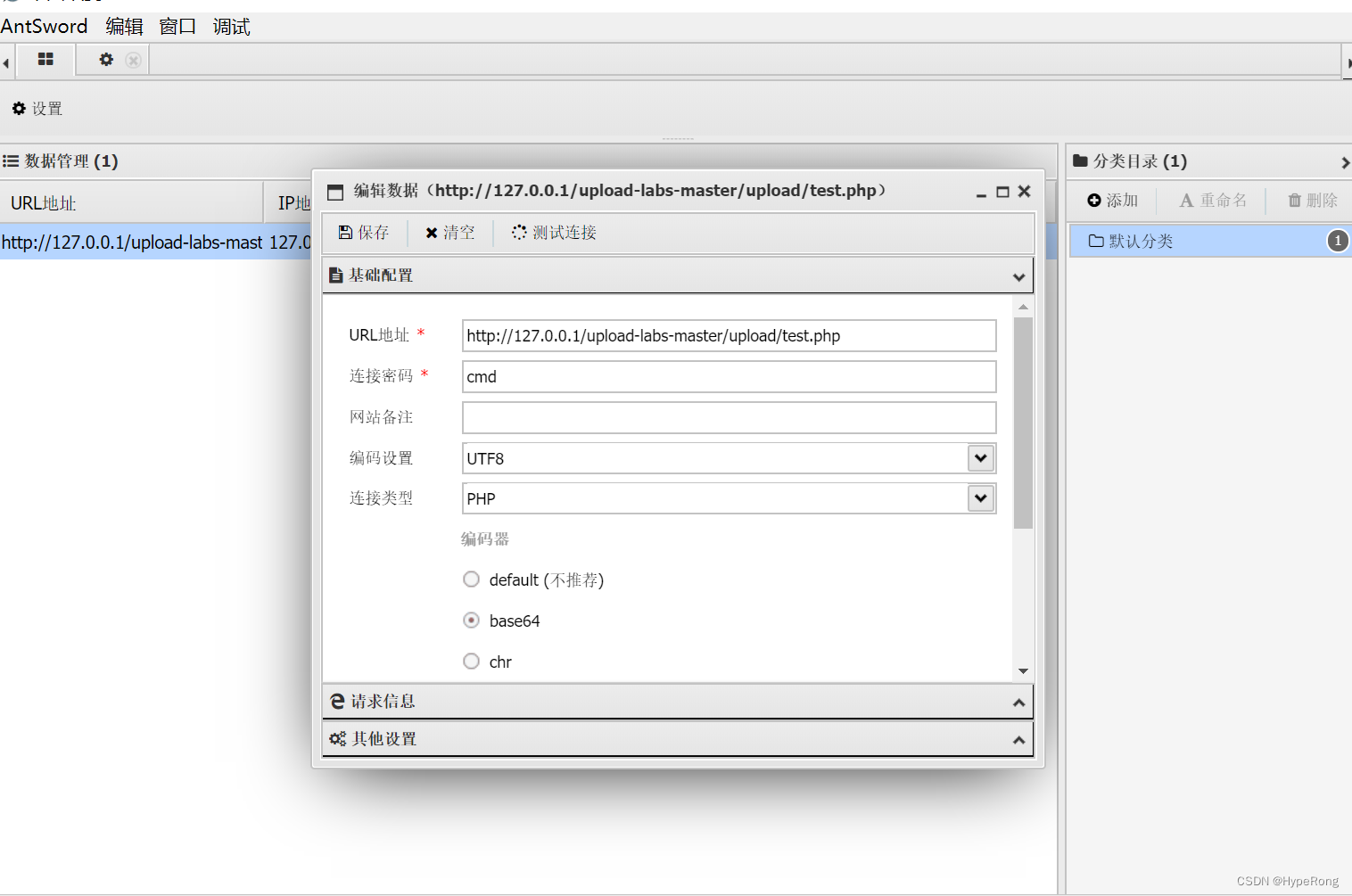Open the 连接类型 PHP dropdown

point(981,498)
